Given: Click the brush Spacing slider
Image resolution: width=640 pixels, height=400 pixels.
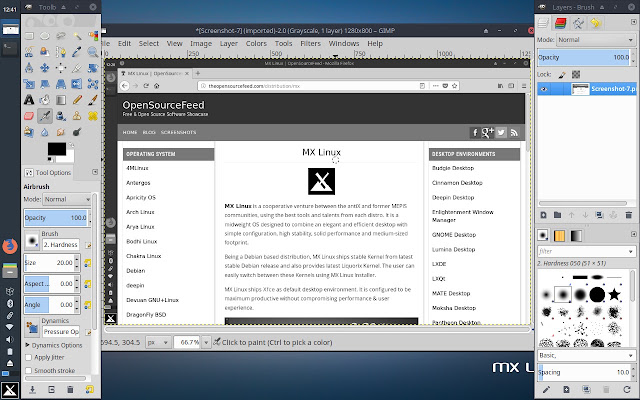Looking at the screenshot, I should coord(584,373).
